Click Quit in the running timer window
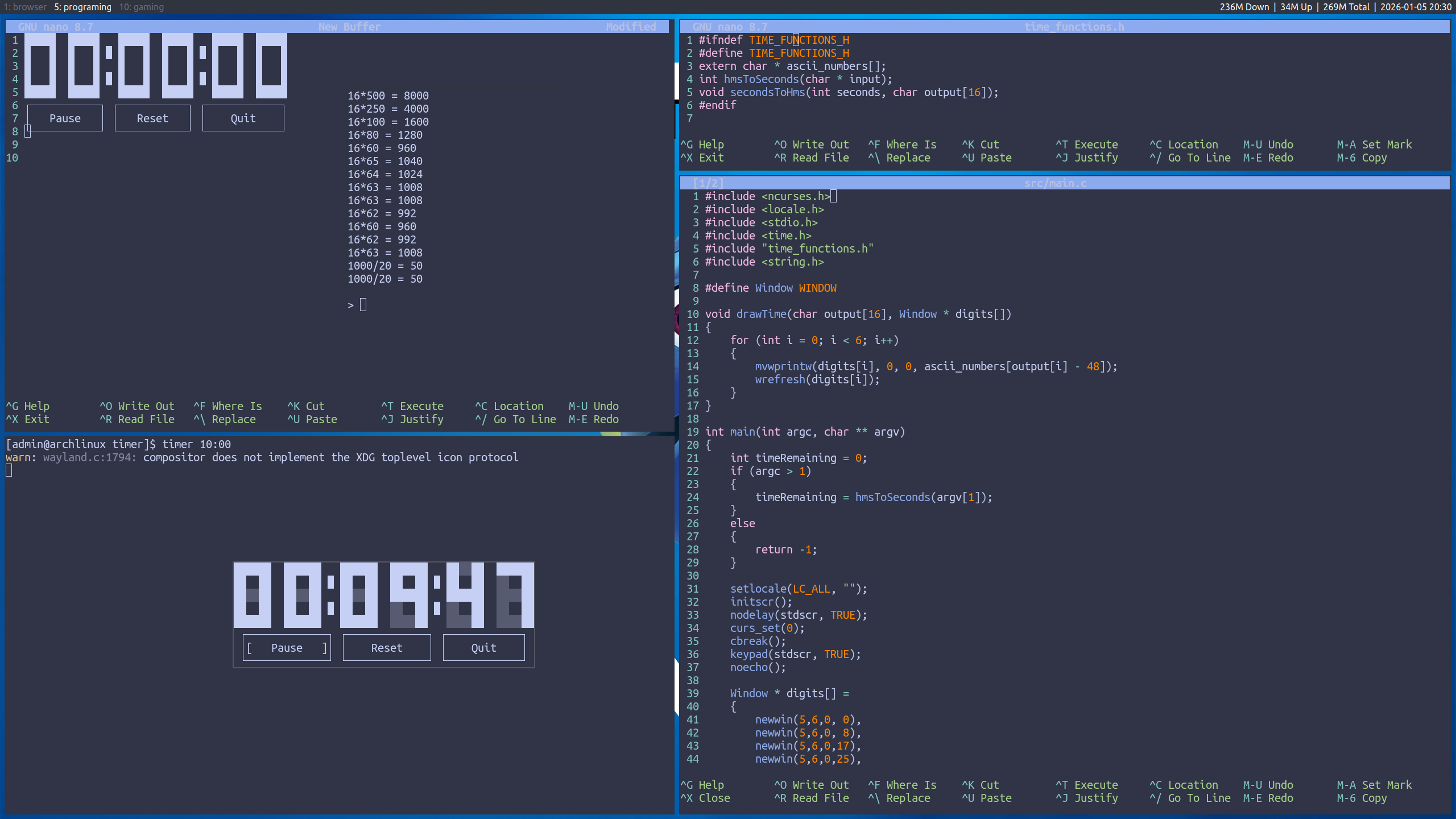The height and width of the screenshot is (819, 1456). 483,648
